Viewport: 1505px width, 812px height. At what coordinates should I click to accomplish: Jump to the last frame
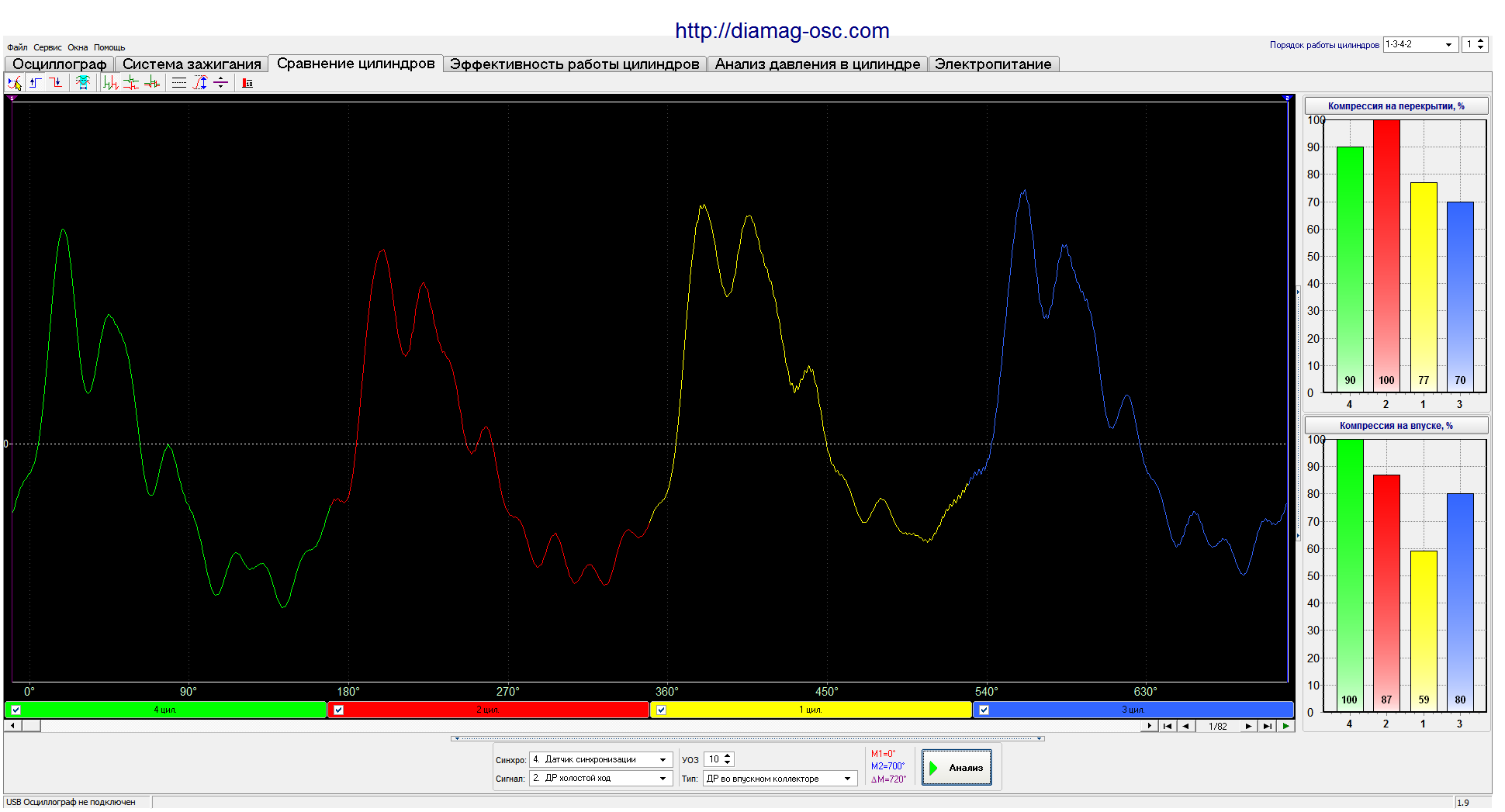pos(1267,726)
